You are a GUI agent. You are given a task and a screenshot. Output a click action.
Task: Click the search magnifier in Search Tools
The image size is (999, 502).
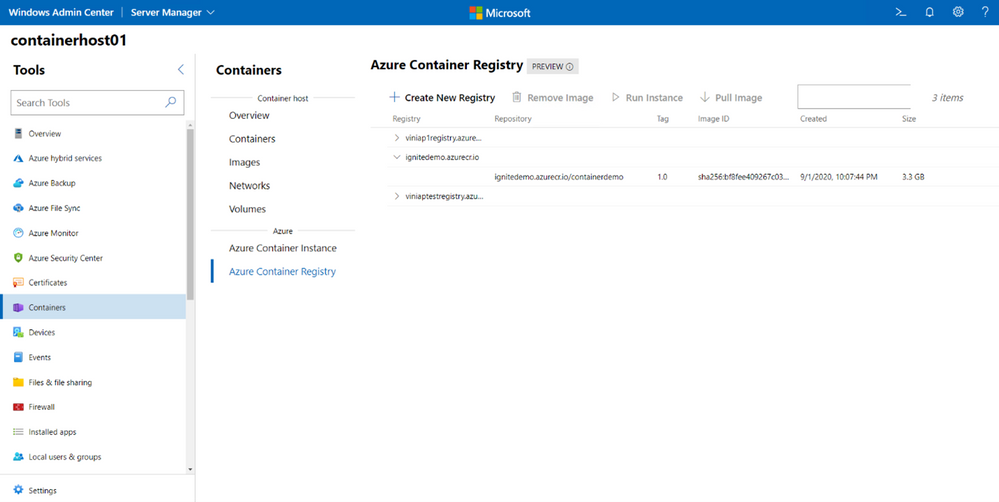(x=171, y=102)
